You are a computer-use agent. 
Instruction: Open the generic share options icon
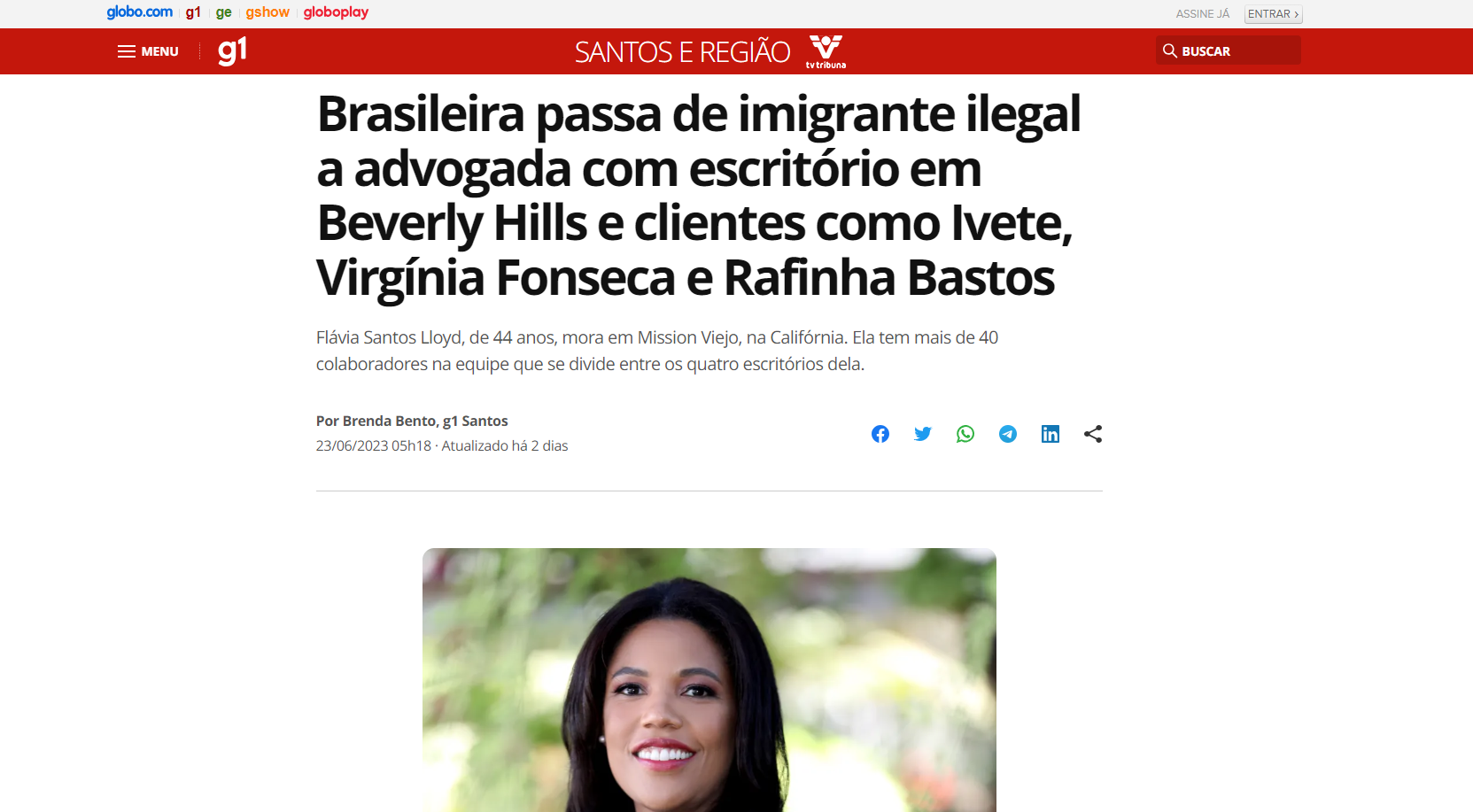[1092, 434]
